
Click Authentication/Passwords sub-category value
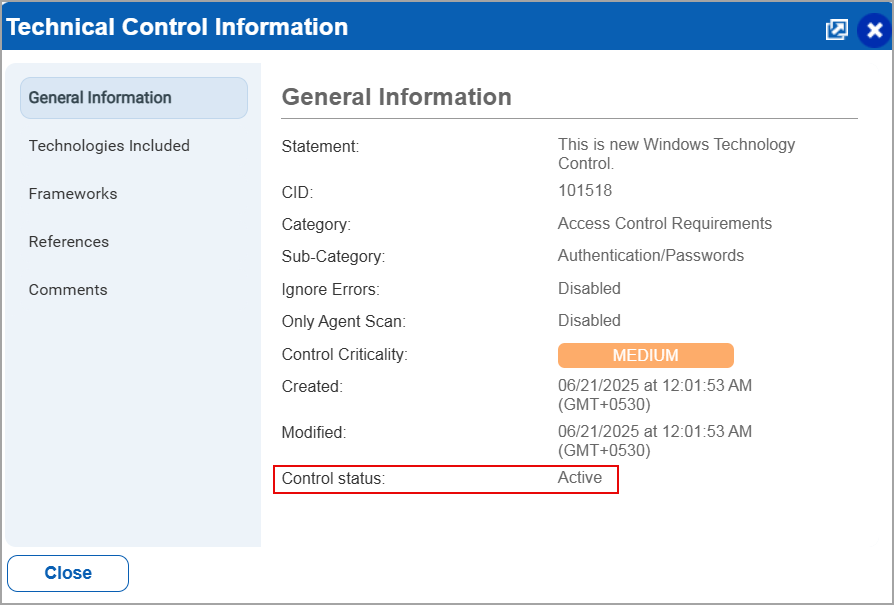(651, 255)
